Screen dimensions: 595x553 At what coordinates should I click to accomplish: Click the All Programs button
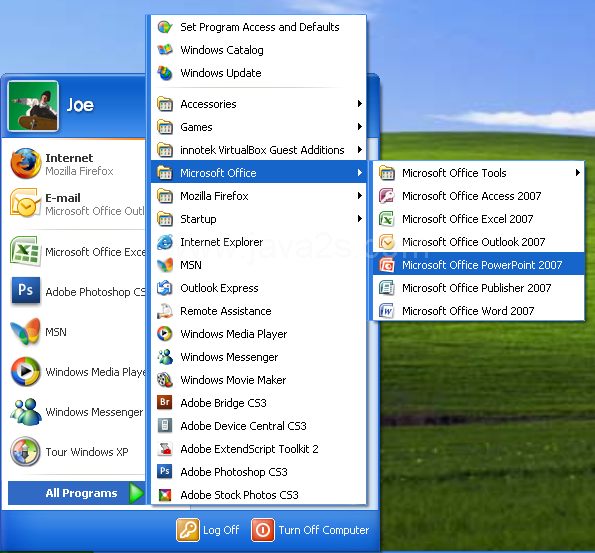76,493
